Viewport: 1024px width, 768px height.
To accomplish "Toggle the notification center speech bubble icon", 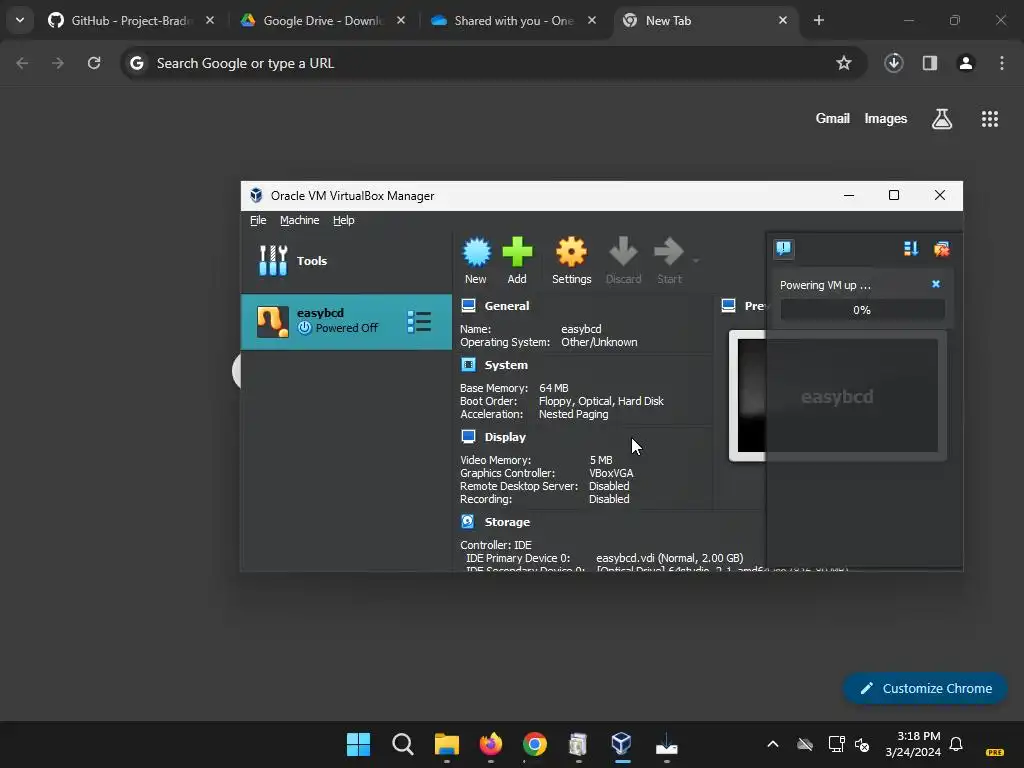I will (x=784, y=248).
